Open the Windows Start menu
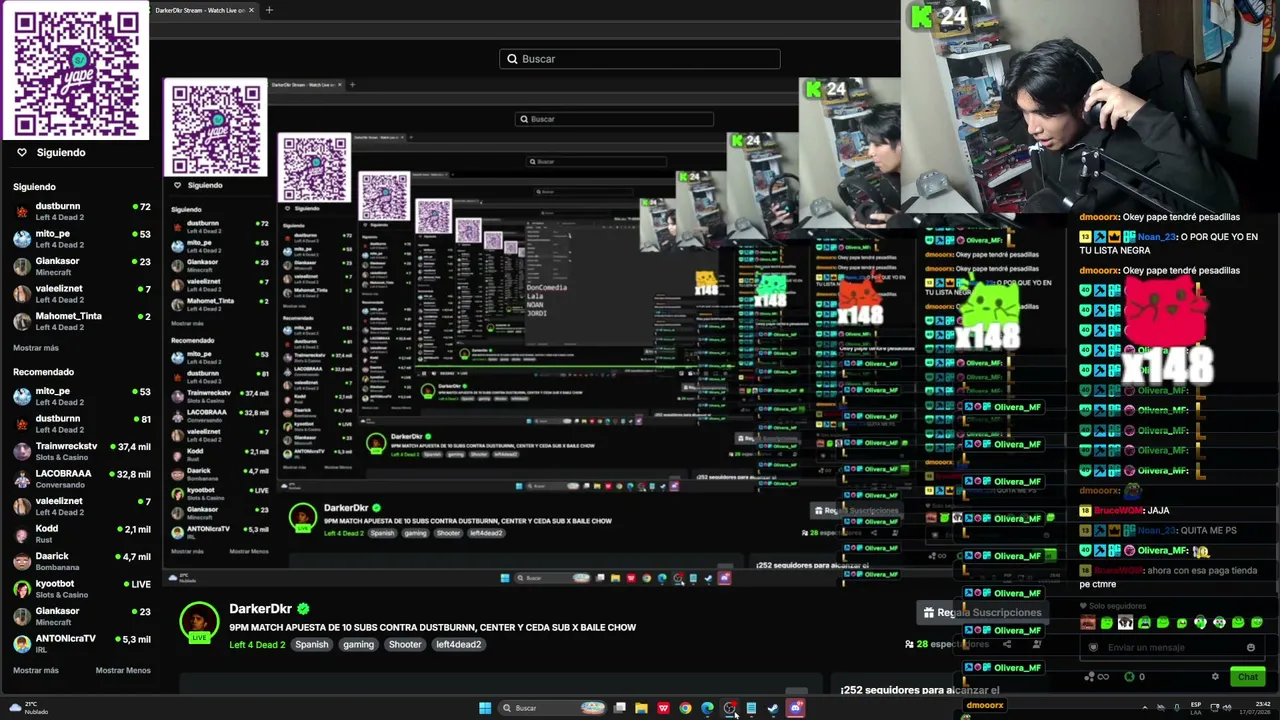 [x=485, y=708]
